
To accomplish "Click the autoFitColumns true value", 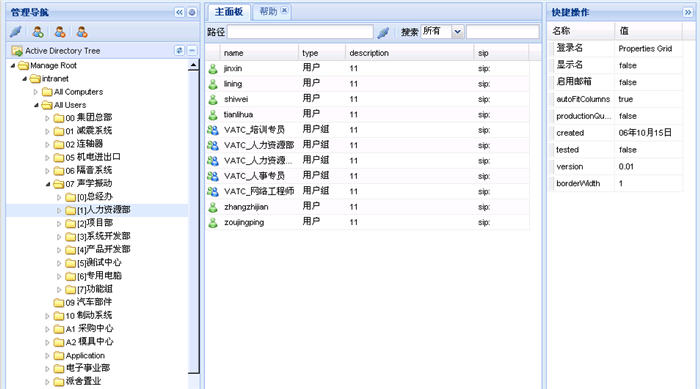I will coord(625,99).
